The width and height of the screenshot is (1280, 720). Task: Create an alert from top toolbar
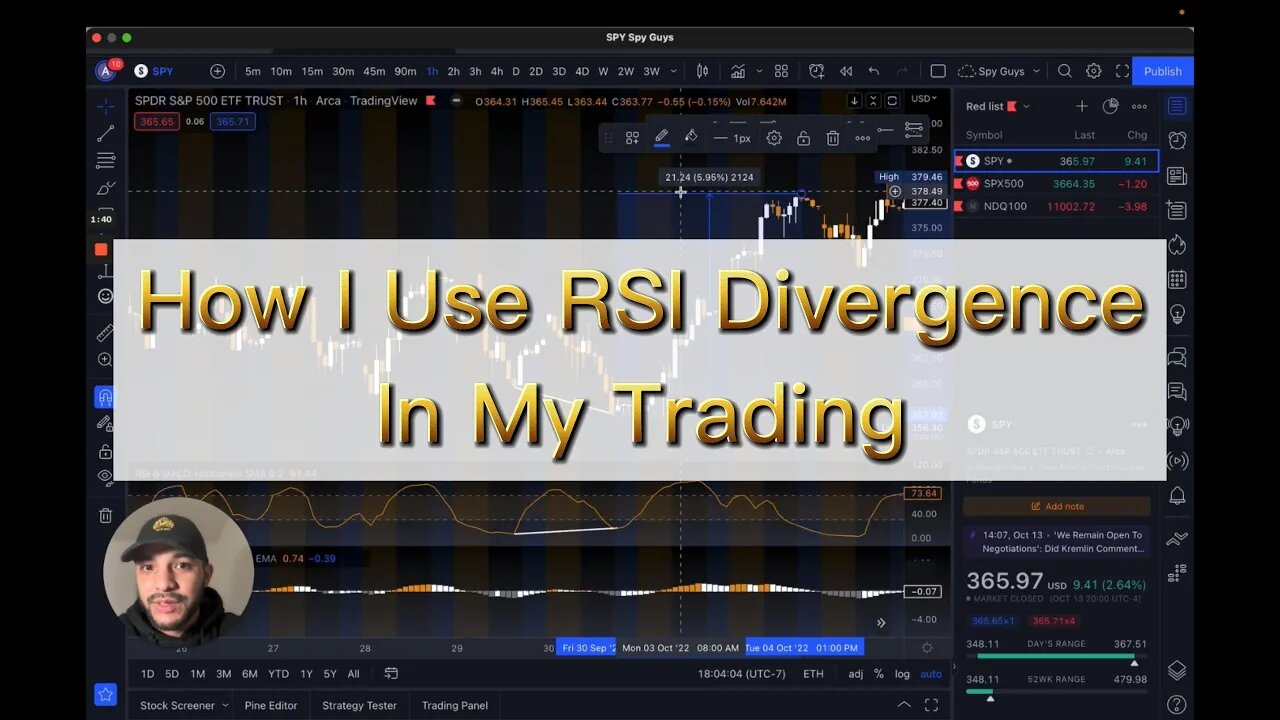tap(817, 71)
